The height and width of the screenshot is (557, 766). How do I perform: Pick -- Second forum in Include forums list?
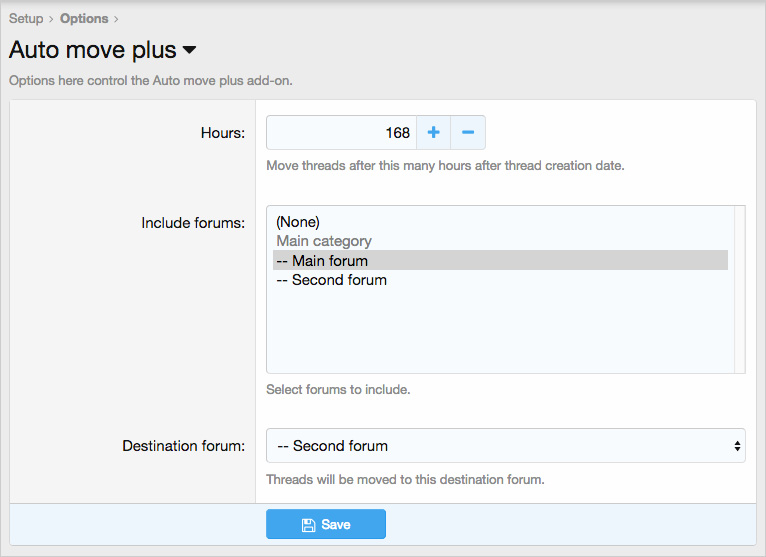tap(331, 280)
